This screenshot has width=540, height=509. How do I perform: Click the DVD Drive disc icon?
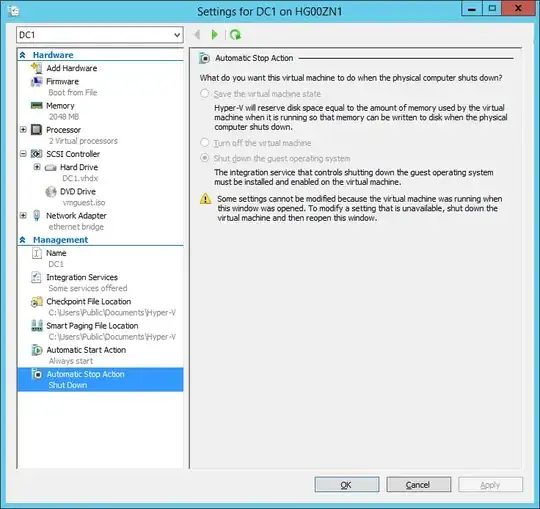coord(51,191)
